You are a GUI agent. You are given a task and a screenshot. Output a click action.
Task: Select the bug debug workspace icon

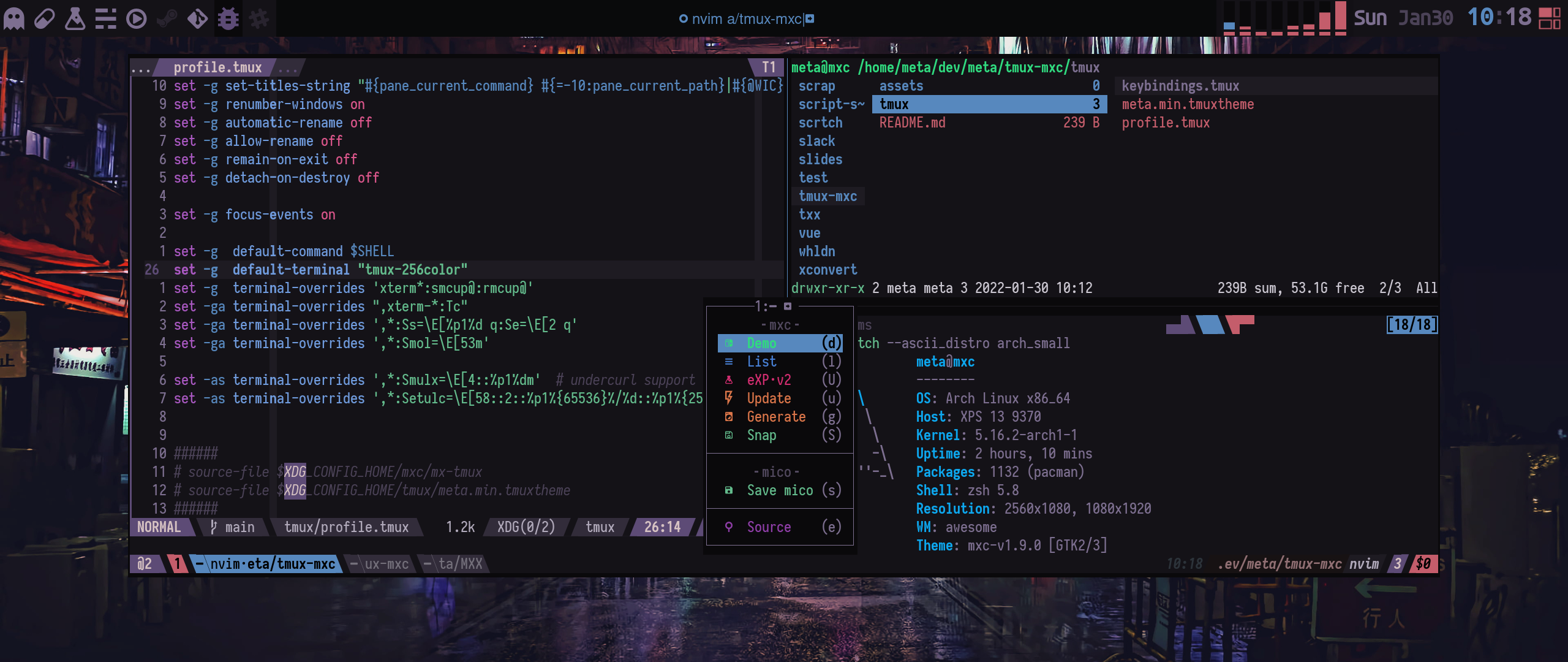pos(228,18)
